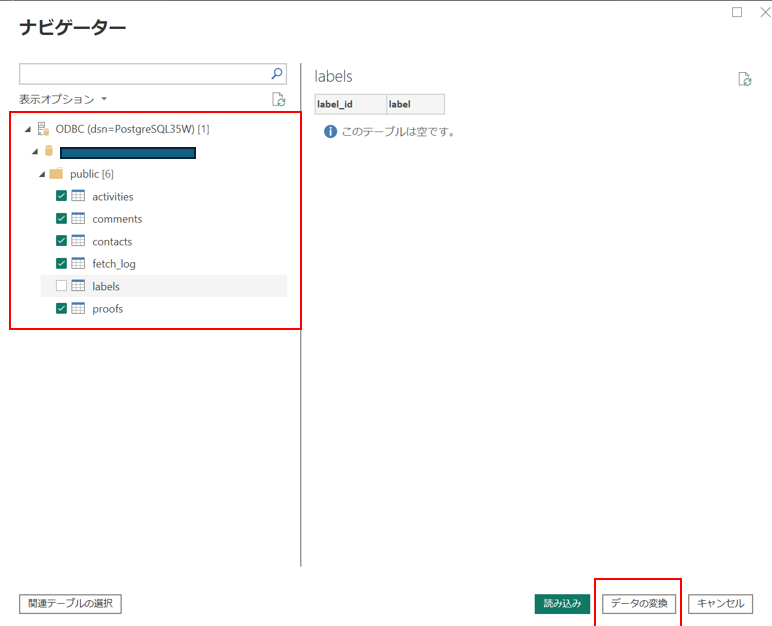This screenshot has height=626, width=772.
Task: Select the contacts table item
Action: coord(112,241)
